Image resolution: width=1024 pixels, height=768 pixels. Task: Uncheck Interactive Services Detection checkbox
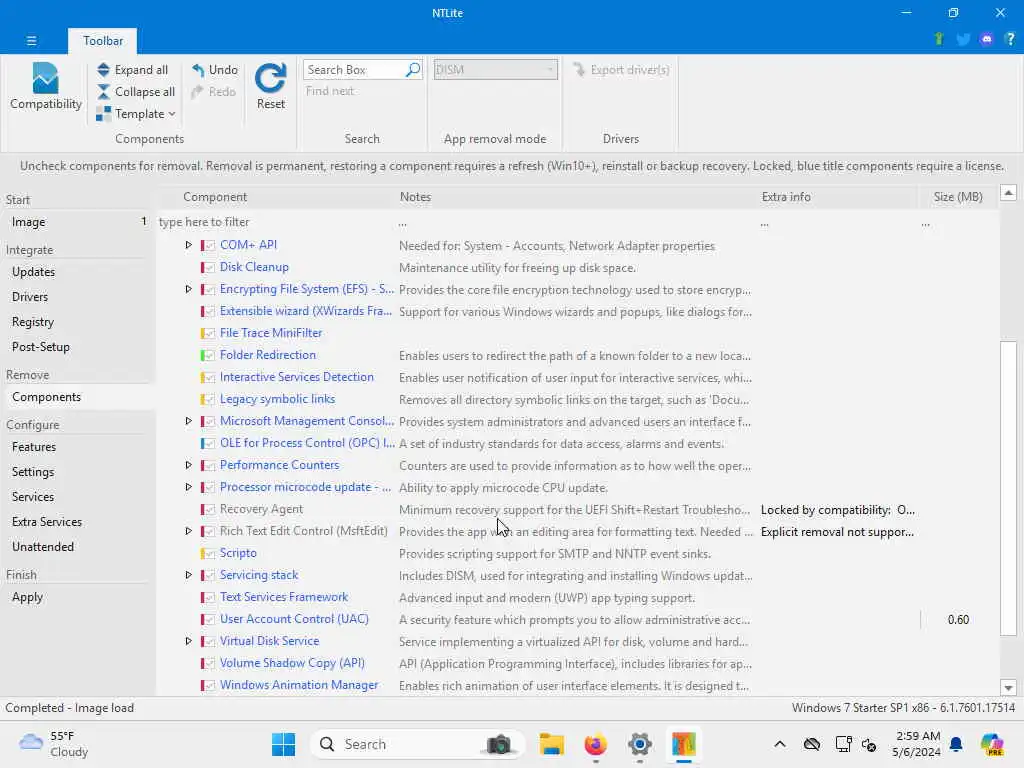tap(208, 377)
